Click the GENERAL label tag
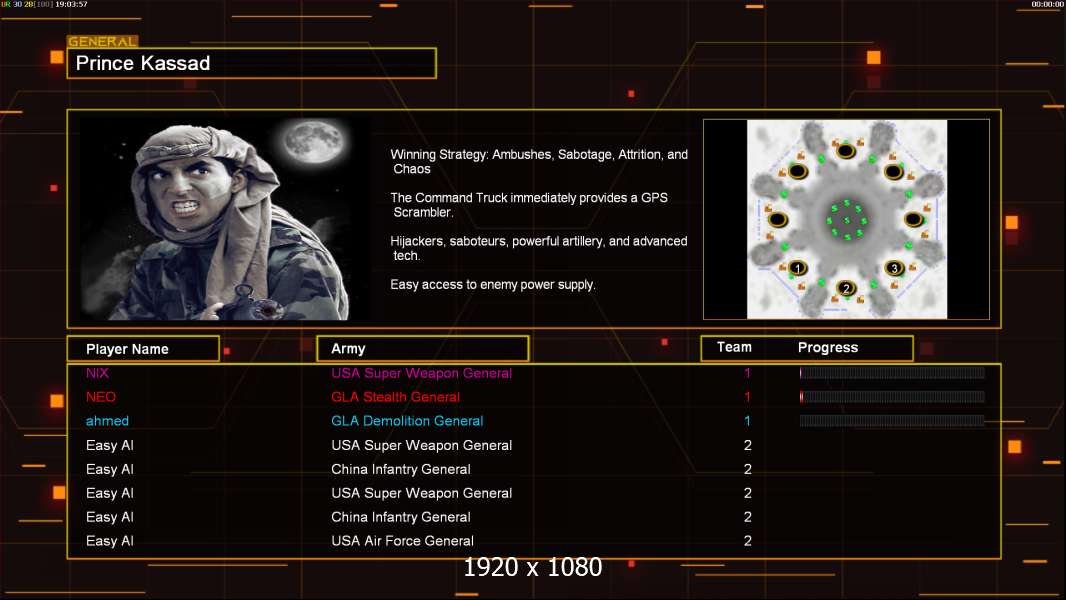Viewport: 1066px width, 600px height. click(x=103, y=41)
